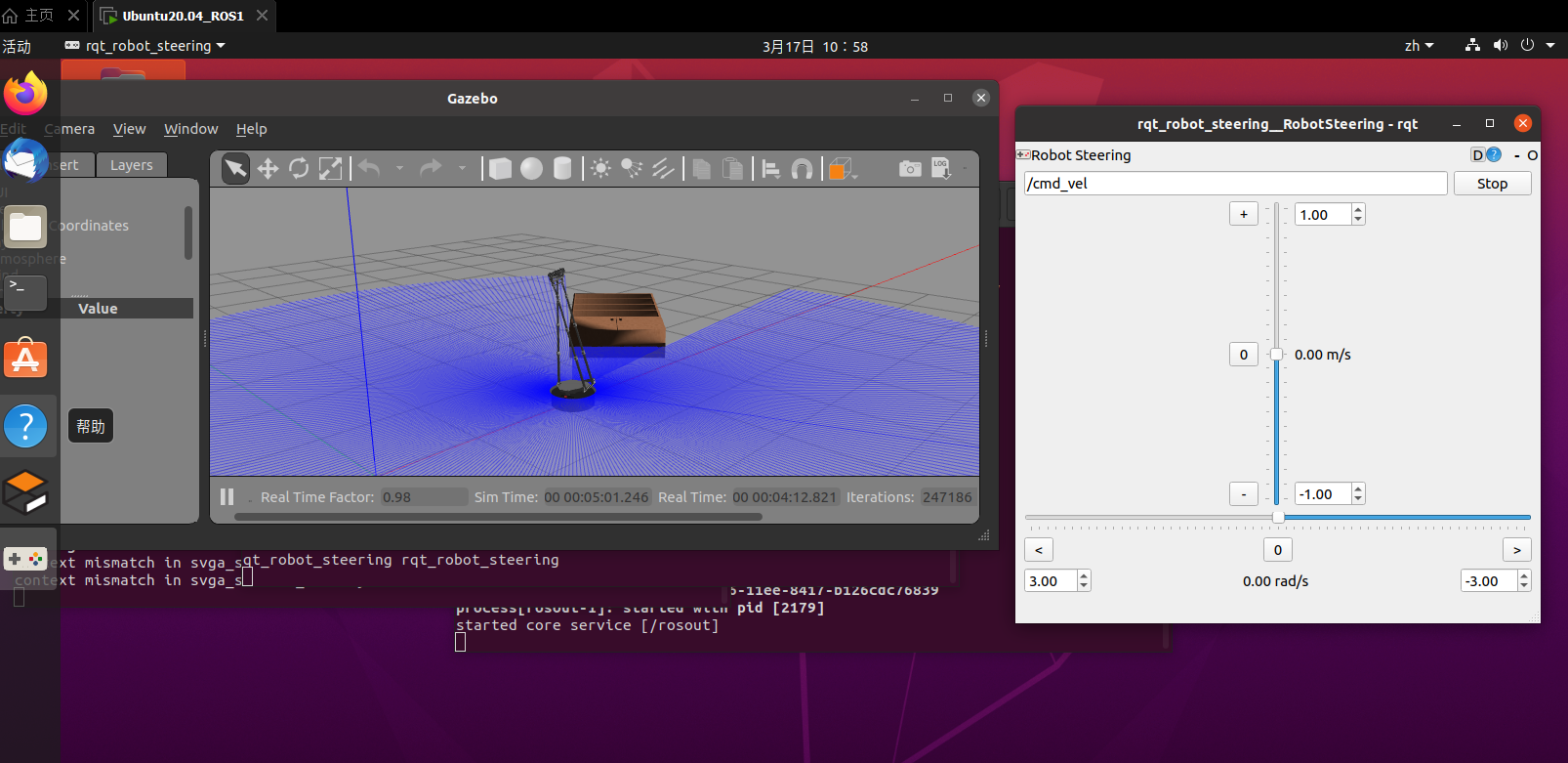Open the Window menu
This screenshot has width=1568, height=763.
[190, 129]
